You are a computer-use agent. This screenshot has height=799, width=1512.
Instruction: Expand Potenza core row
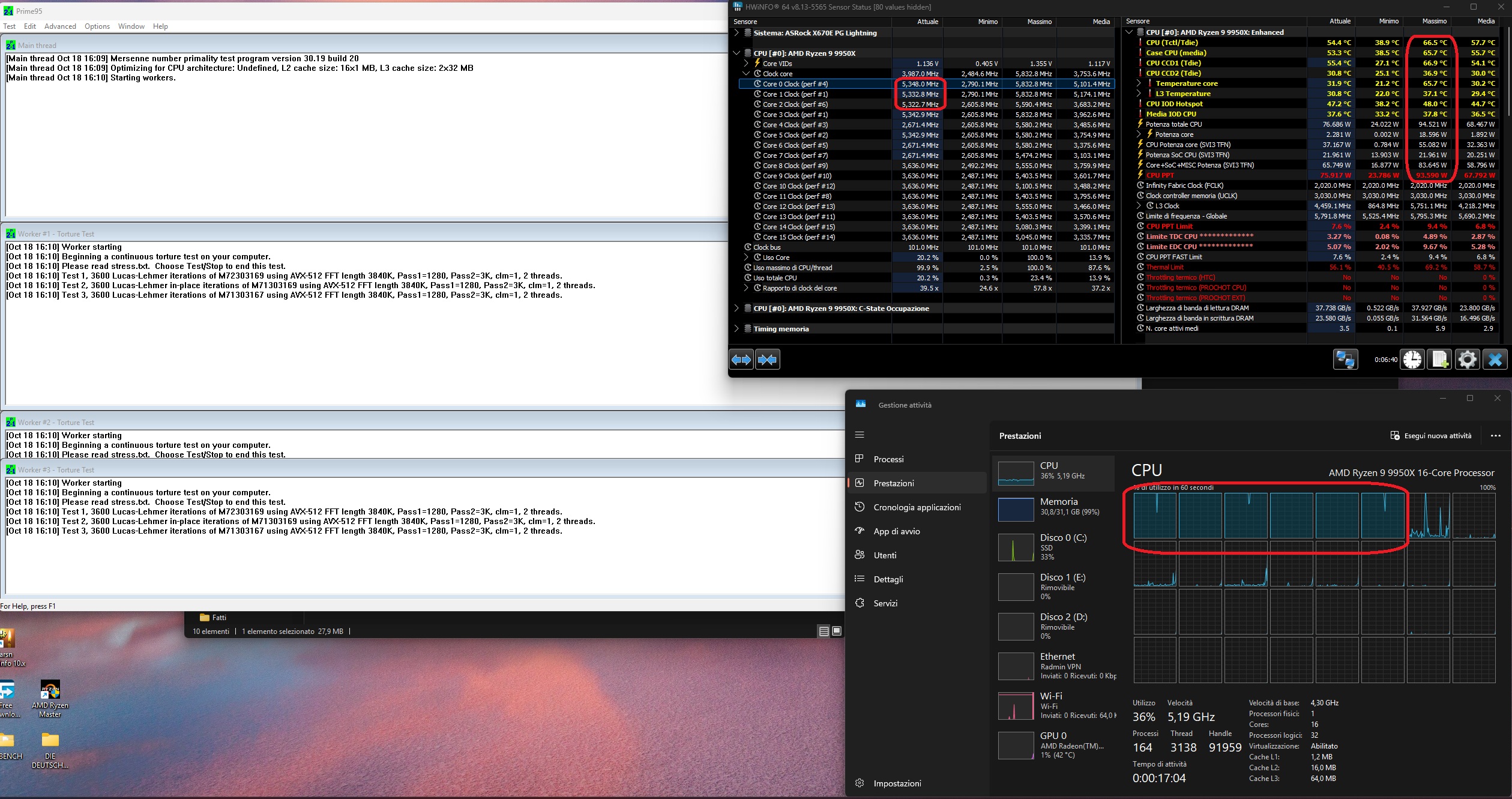[1139, 134]
